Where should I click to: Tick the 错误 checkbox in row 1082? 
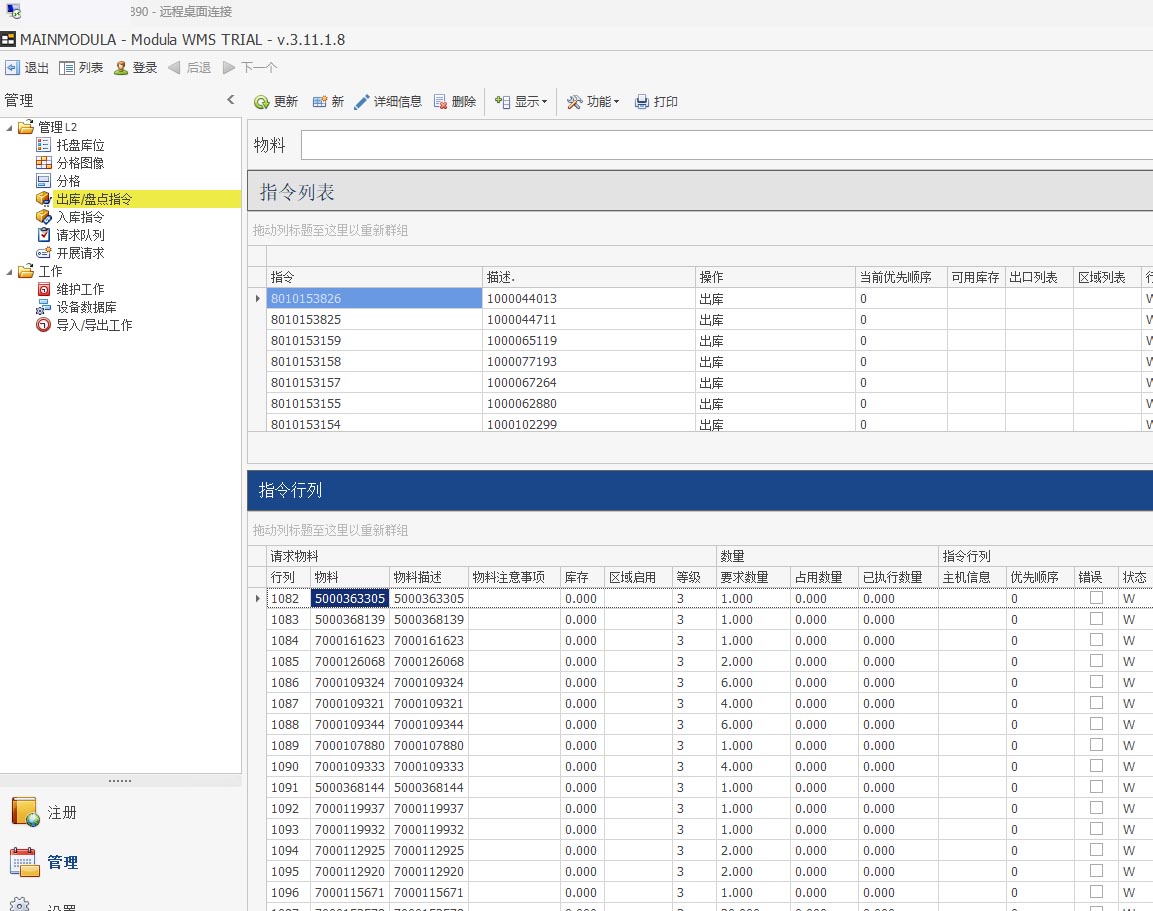coord(1096,598)
